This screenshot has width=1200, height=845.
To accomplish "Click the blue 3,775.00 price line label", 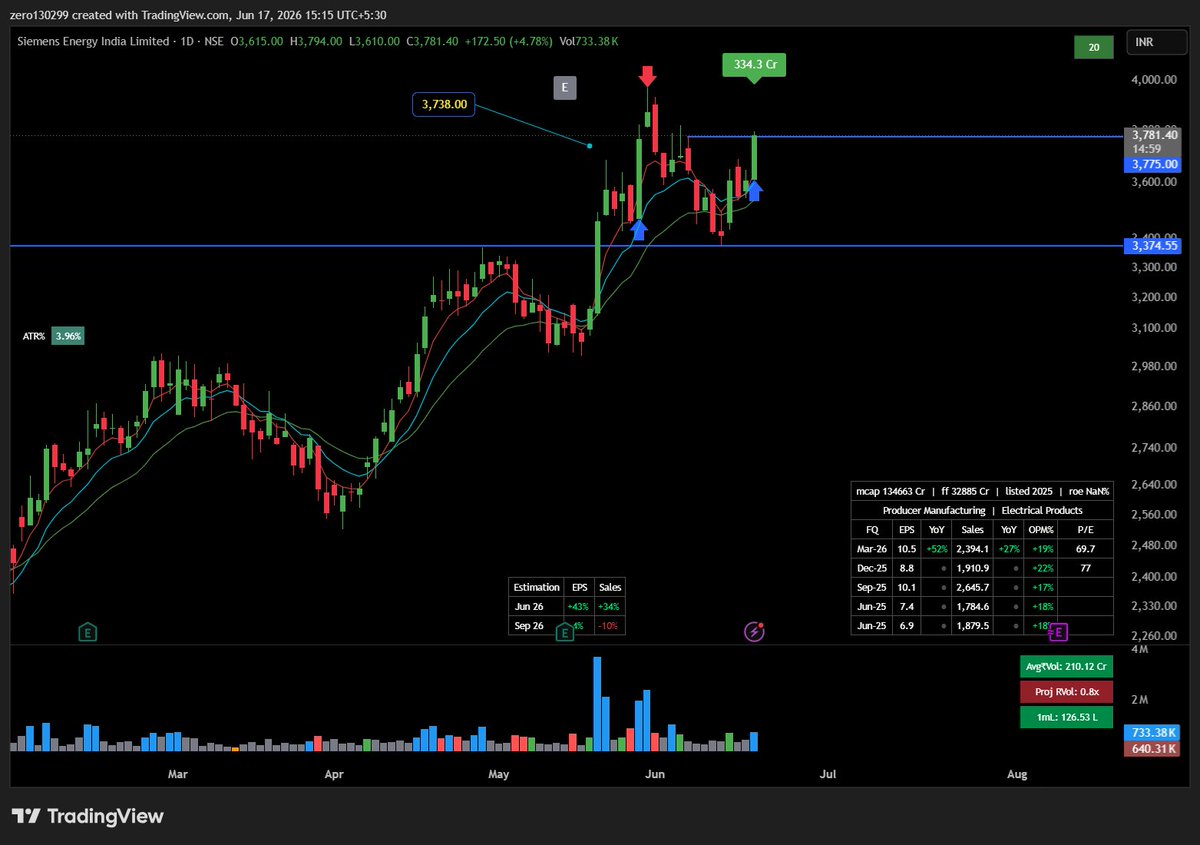I will (x=1153, y=164).
